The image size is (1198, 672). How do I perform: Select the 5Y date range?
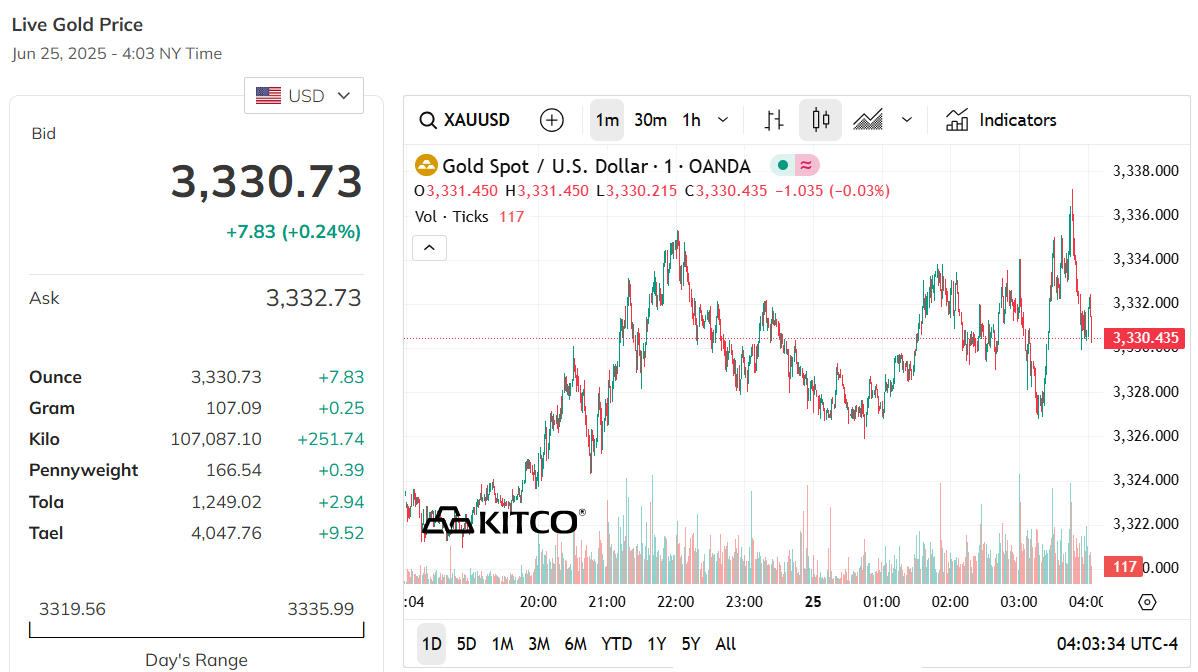pyautogui.click(x=691, y=645)
